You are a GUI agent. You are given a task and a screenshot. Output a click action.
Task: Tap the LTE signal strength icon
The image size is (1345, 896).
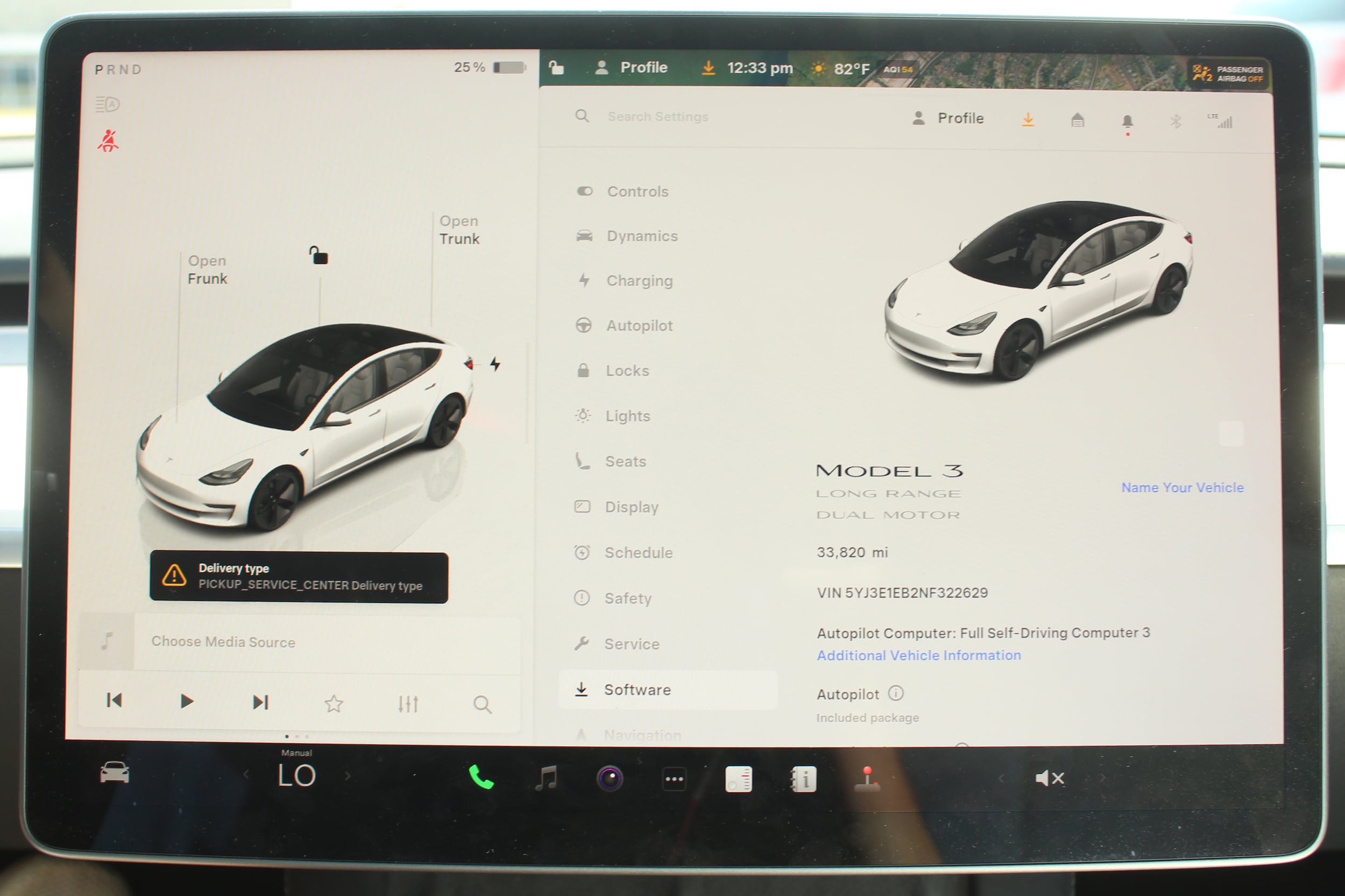click(x=1220, y=121)
